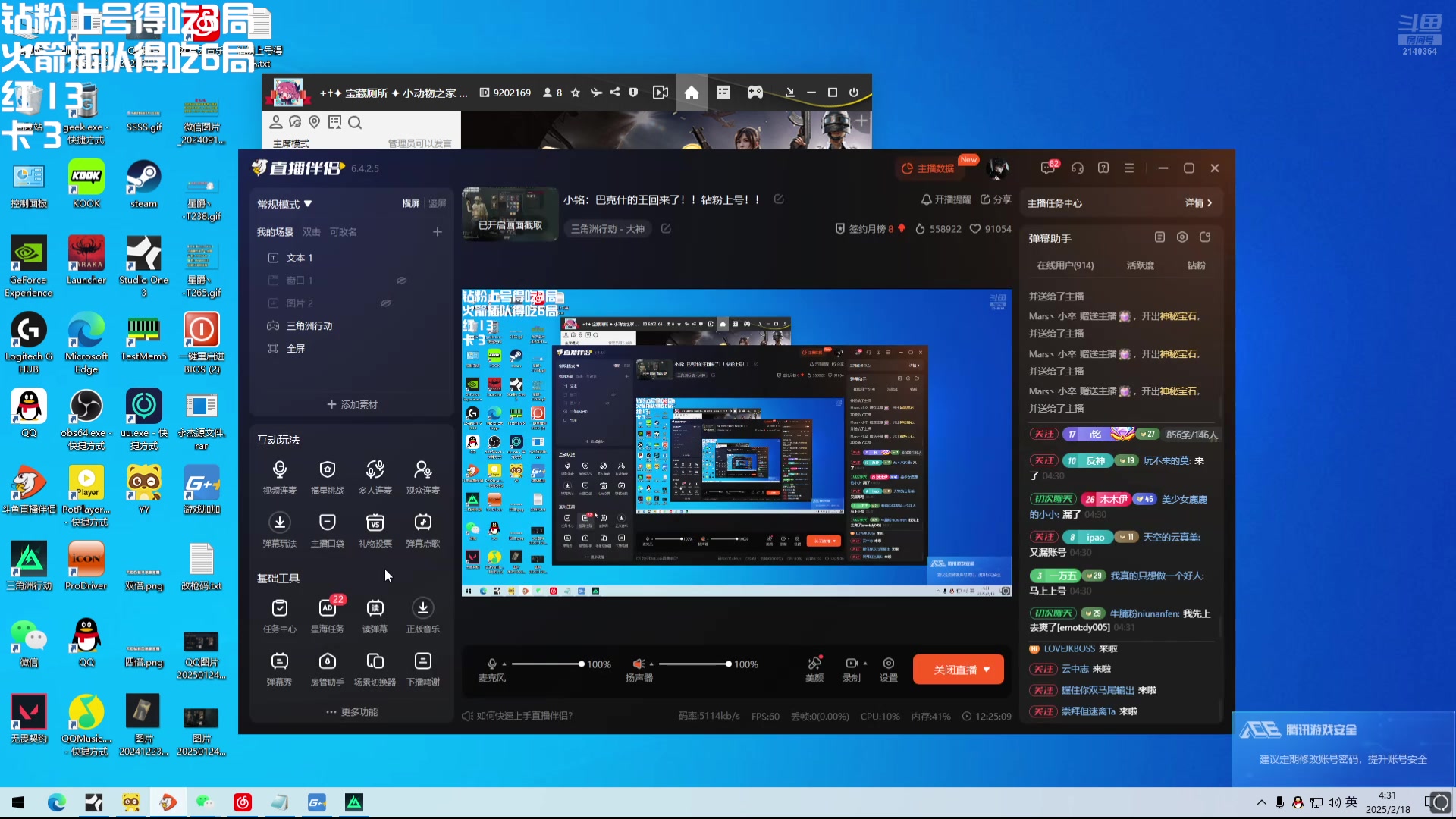
Task: Open 场景切换器 scene switcher
Action: coord(375,669)
